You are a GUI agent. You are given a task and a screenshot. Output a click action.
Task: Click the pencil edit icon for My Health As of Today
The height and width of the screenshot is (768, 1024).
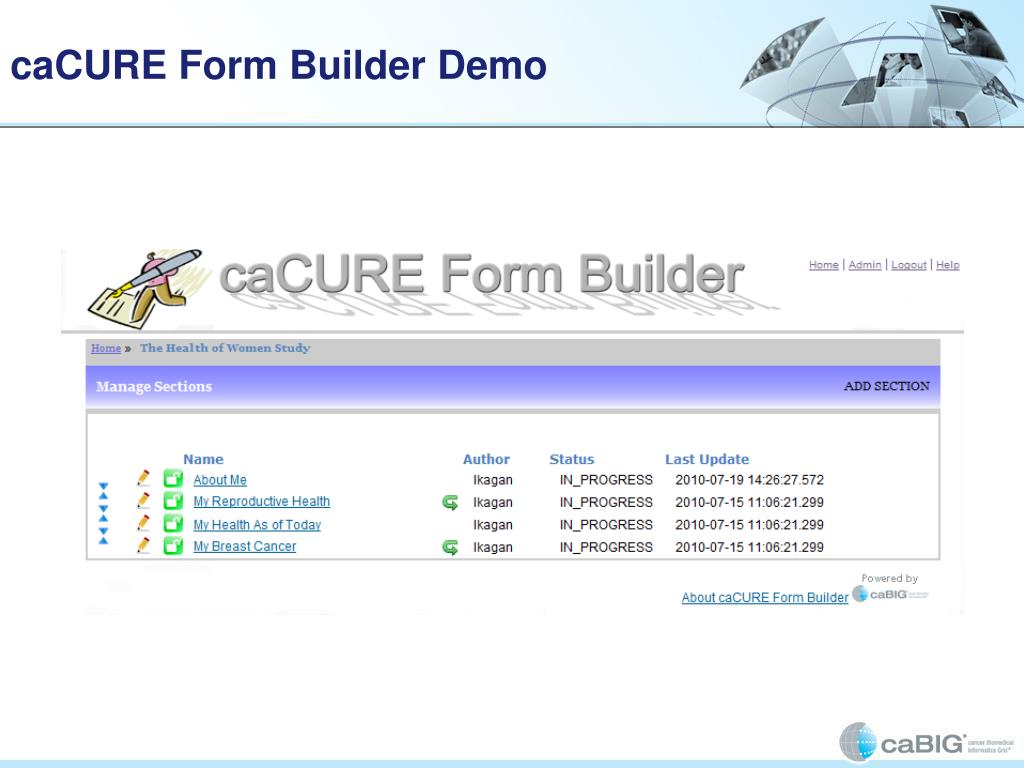(143, 523)
